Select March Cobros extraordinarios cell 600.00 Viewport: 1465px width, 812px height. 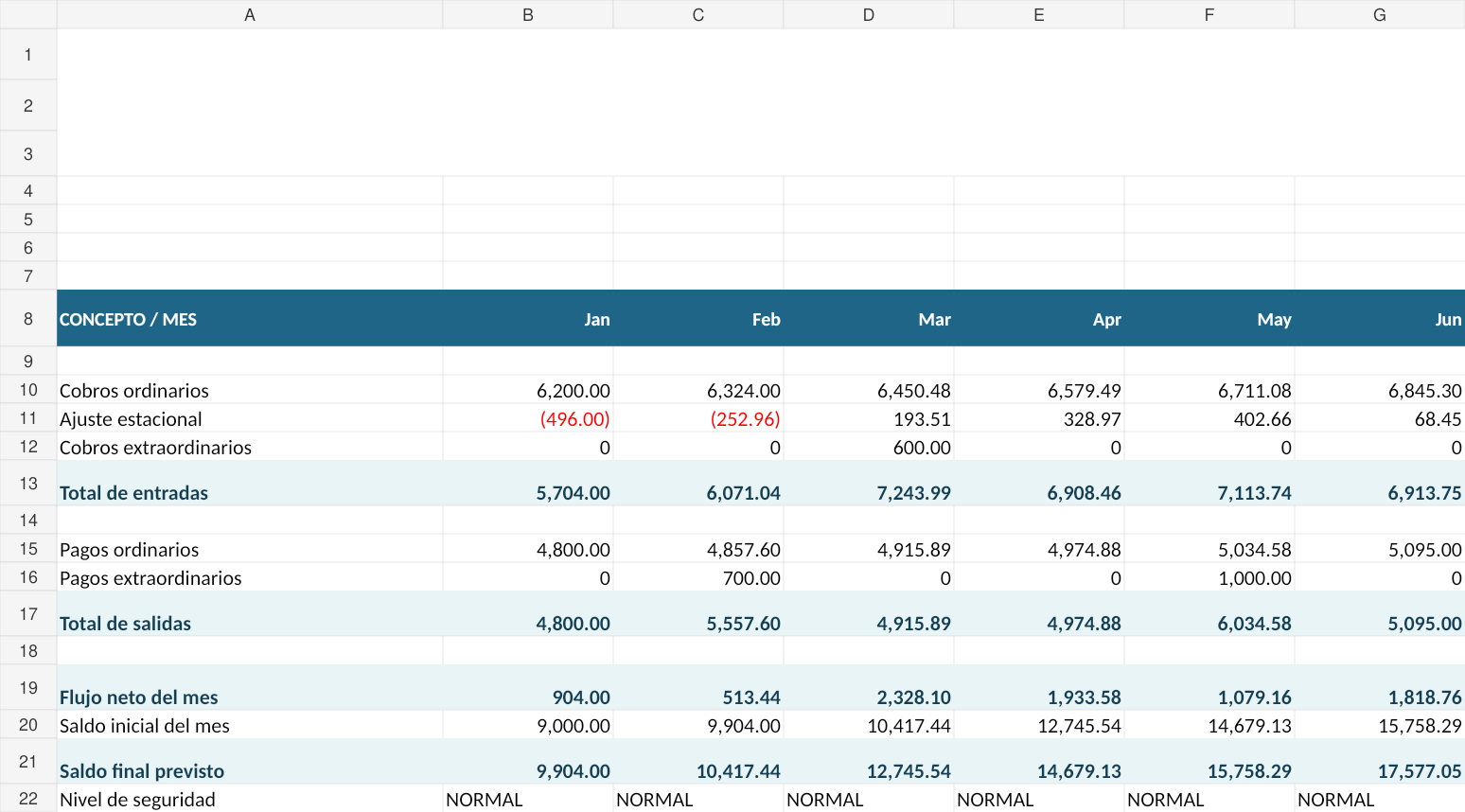coord(869,447)
